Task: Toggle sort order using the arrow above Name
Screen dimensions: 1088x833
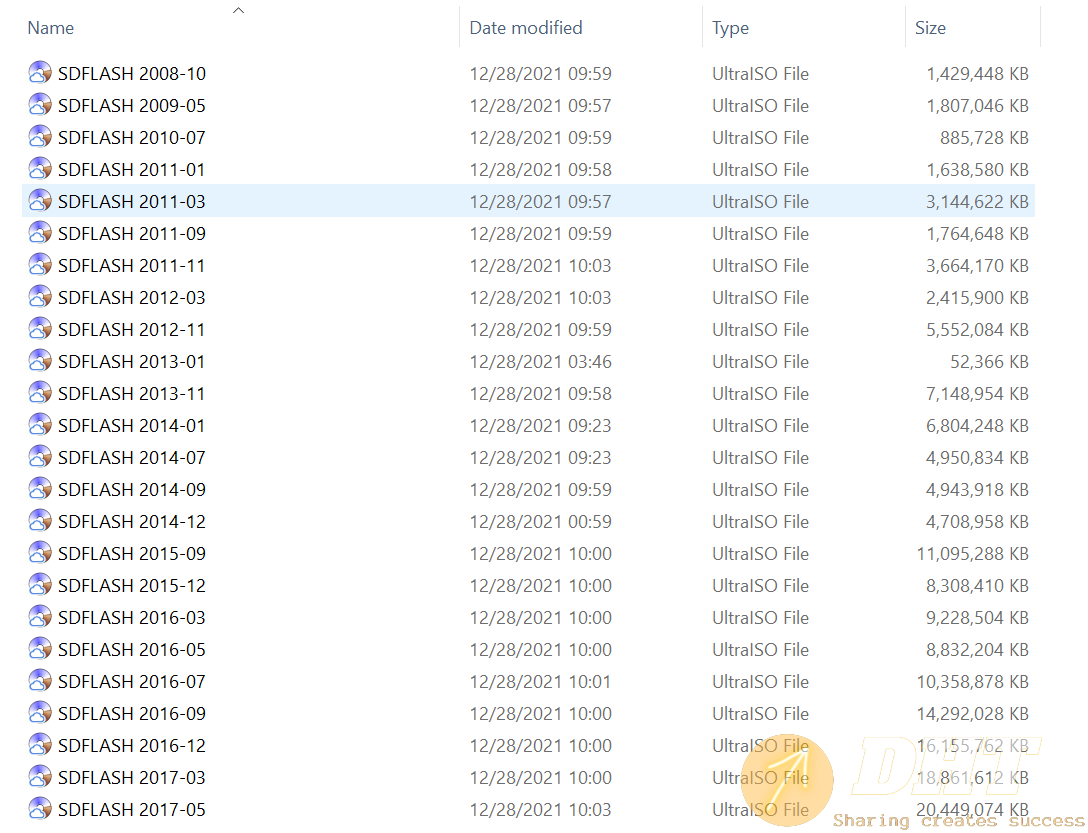Action: tap(238, 10)
